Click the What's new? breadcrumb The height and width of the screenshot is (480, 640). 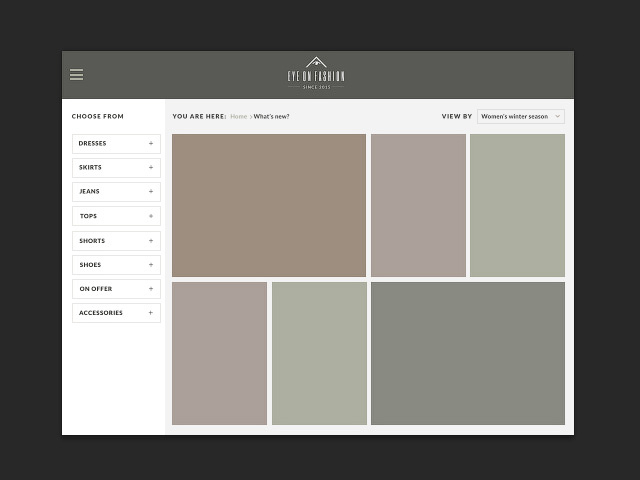pyautogui.click(x=271, y=116)
